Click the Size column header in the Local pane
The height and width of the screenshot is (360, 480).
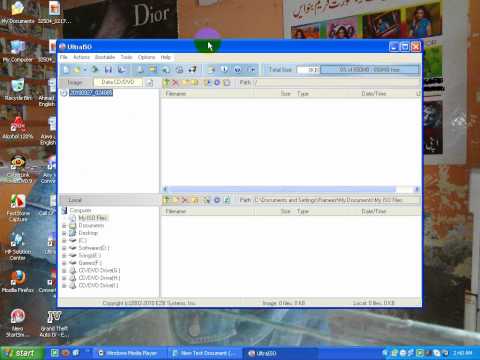pos(273,211)
